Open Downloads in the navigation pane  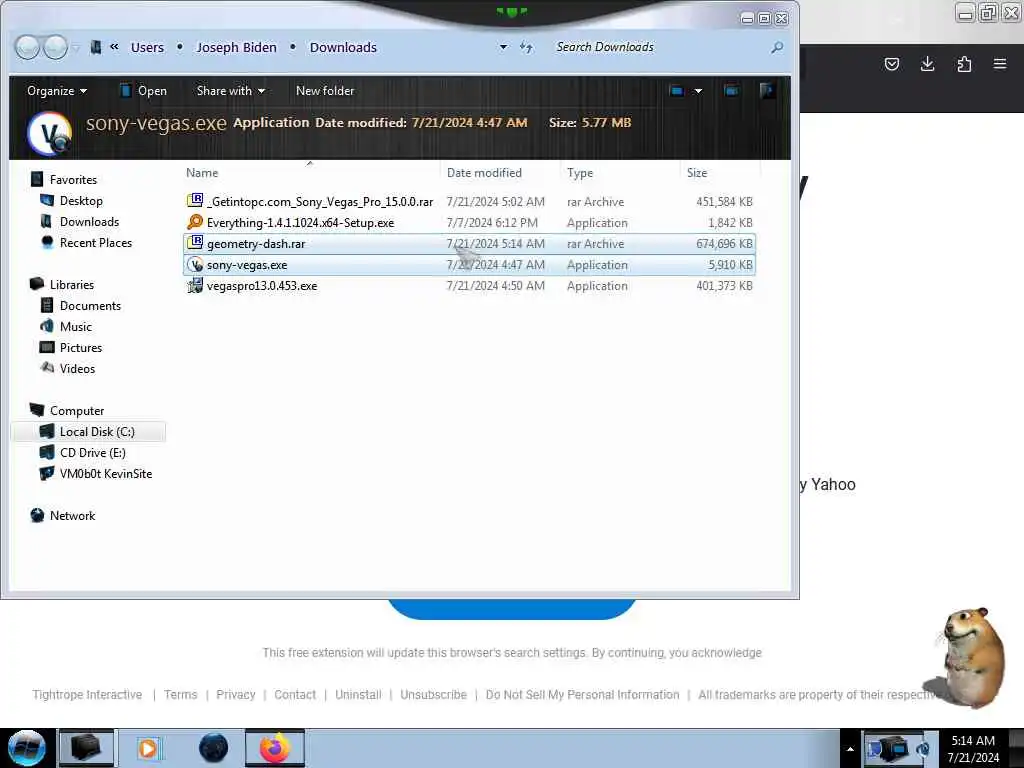(x=89, y=221)
